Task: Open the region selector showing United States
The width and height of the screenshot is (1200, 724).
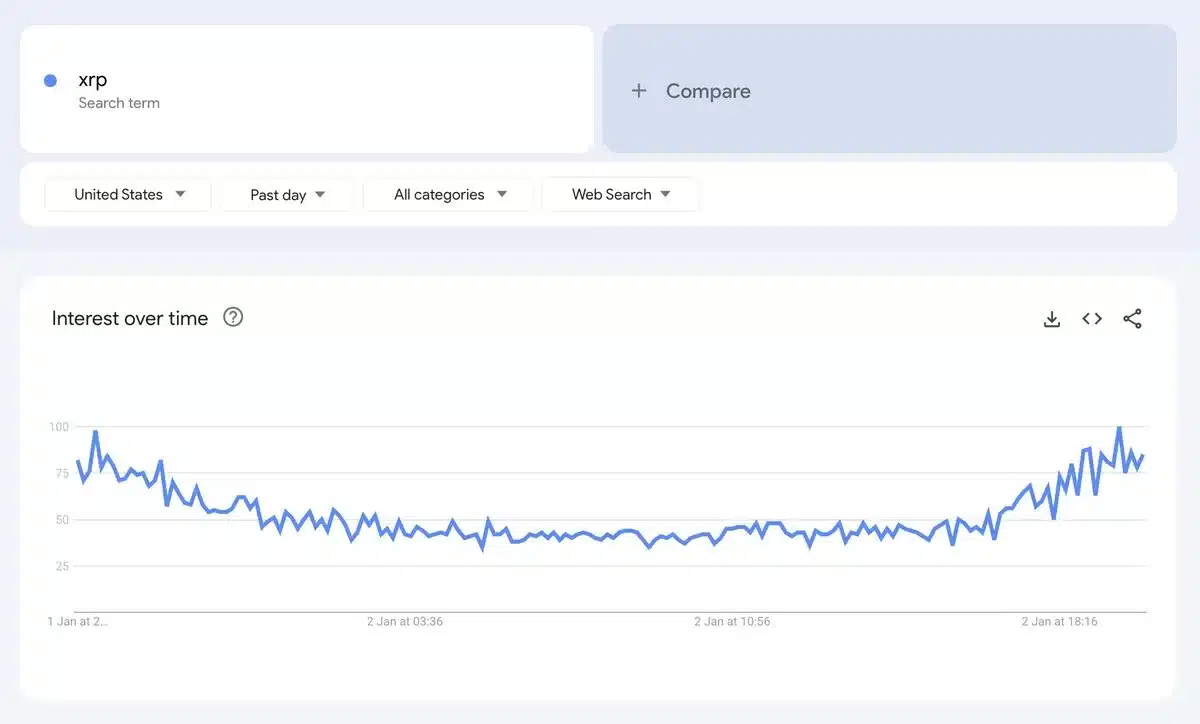Action: 127,195
